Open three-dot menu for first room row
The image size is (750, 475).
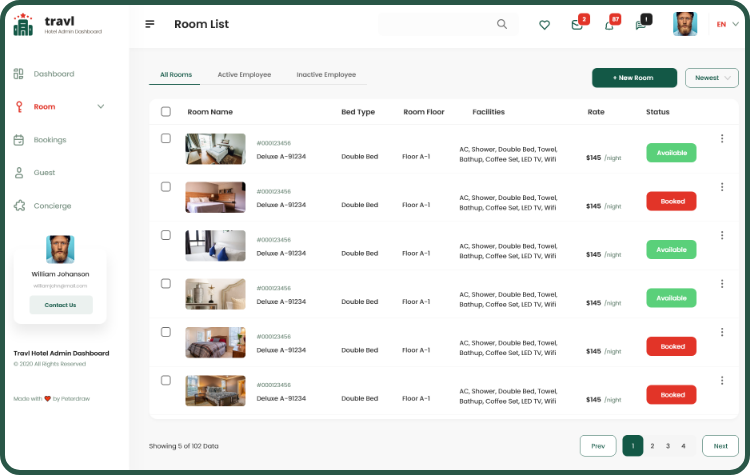pos(722,138)
